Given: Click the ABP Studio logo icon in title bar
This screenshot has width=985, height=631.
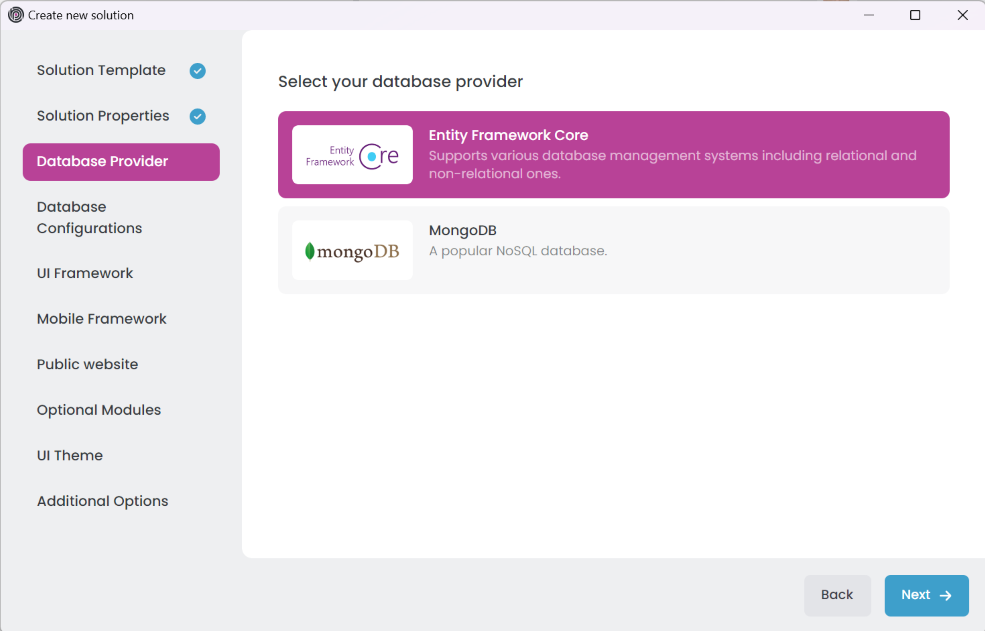Looking at the screenshot, I should pos(16,15).
